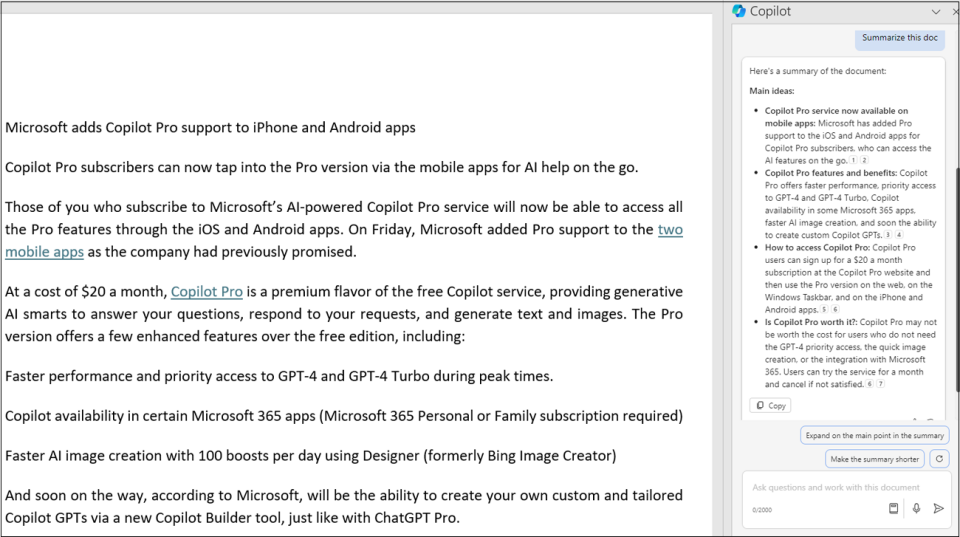The image size is (960, 537).
Task: Click the Copilot logo icon in panel header
Action: coord(739,11)
